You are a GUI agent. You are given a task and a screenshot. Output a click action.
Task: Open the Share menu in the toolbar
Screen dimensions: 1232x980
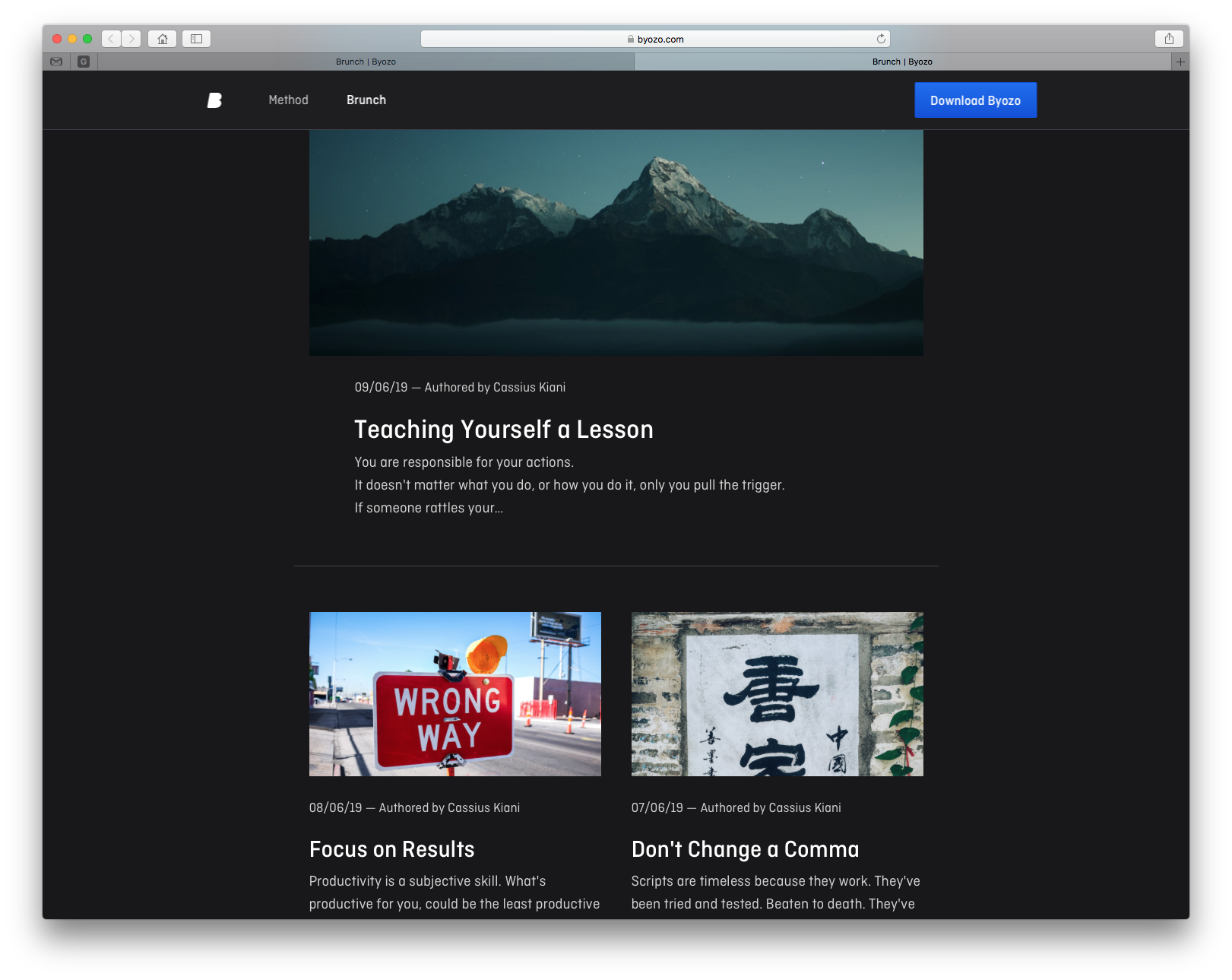(1169, 39)
